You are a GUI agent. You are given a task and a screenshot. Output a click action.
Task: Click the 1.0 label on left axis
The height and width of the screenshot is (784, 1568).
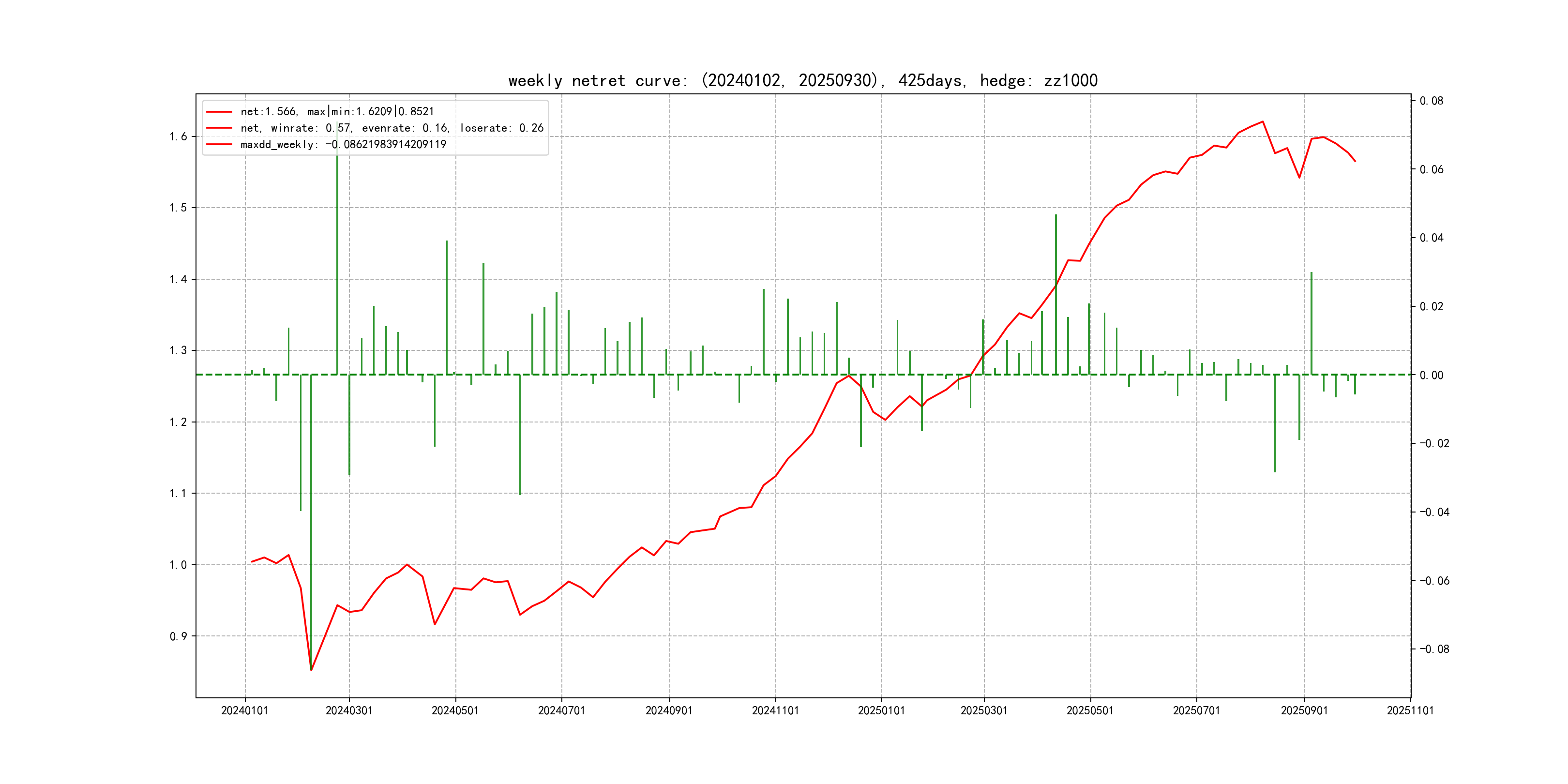[179, 565]
